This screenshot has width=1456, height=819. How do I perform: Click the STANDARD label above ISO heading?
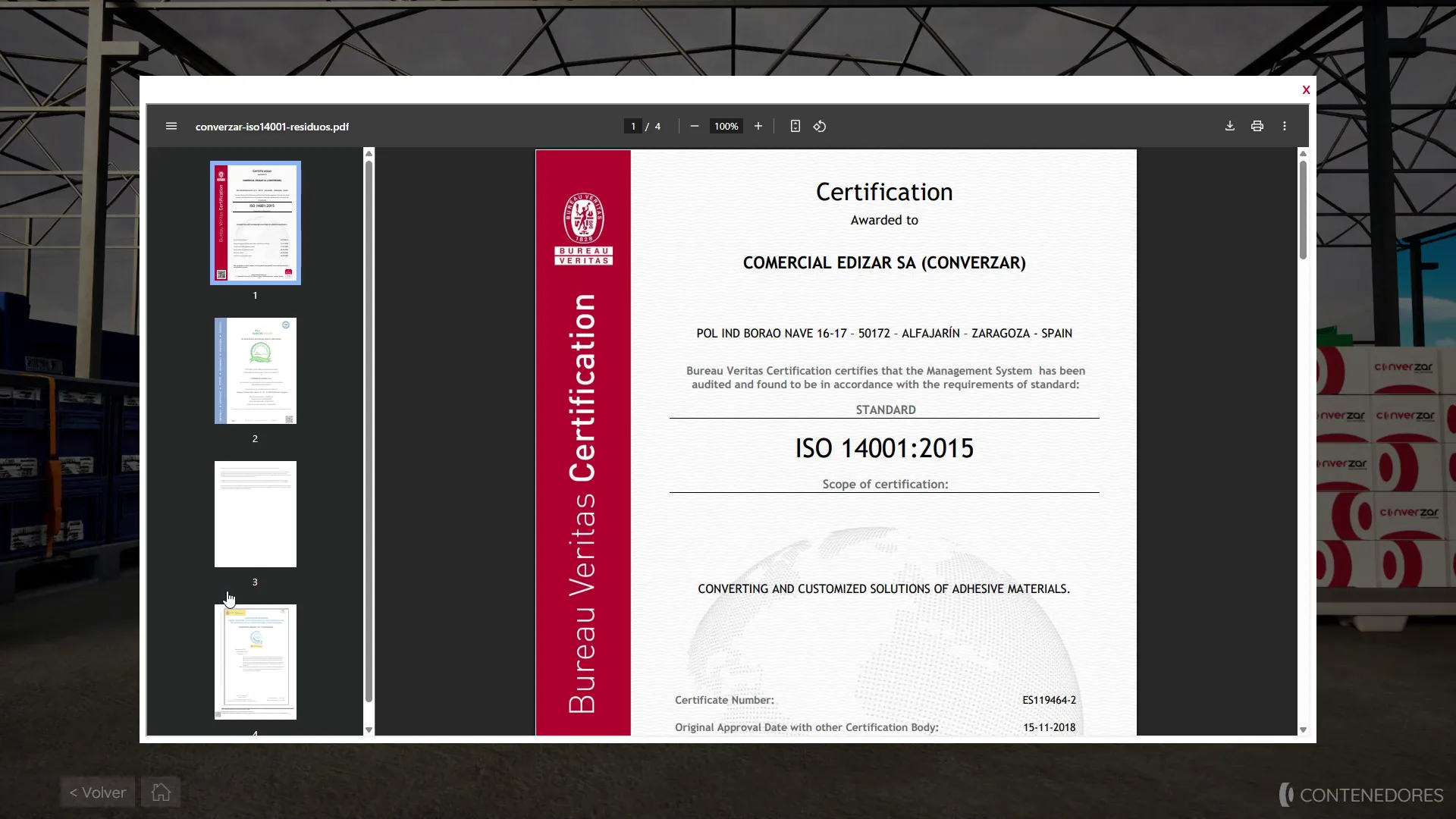pos(886,409)
